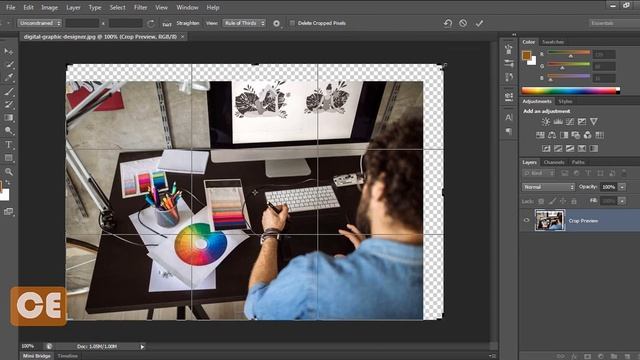This screenshot has height=360, width=640.
Task: Click the Straighten button
Action: pyautogui.click(x=188, y=23)
